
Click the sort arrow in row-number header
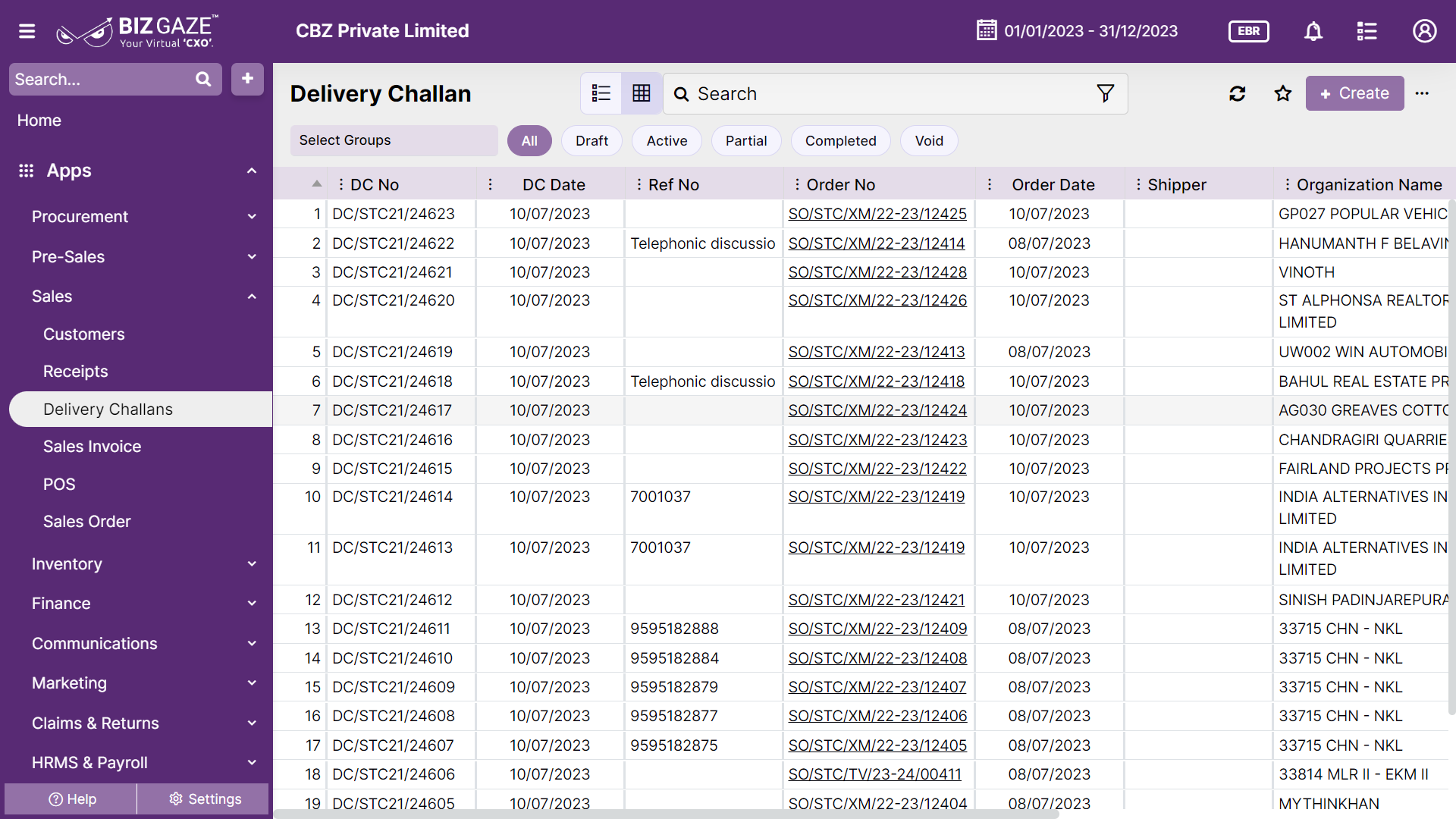[x=317, y=184]
